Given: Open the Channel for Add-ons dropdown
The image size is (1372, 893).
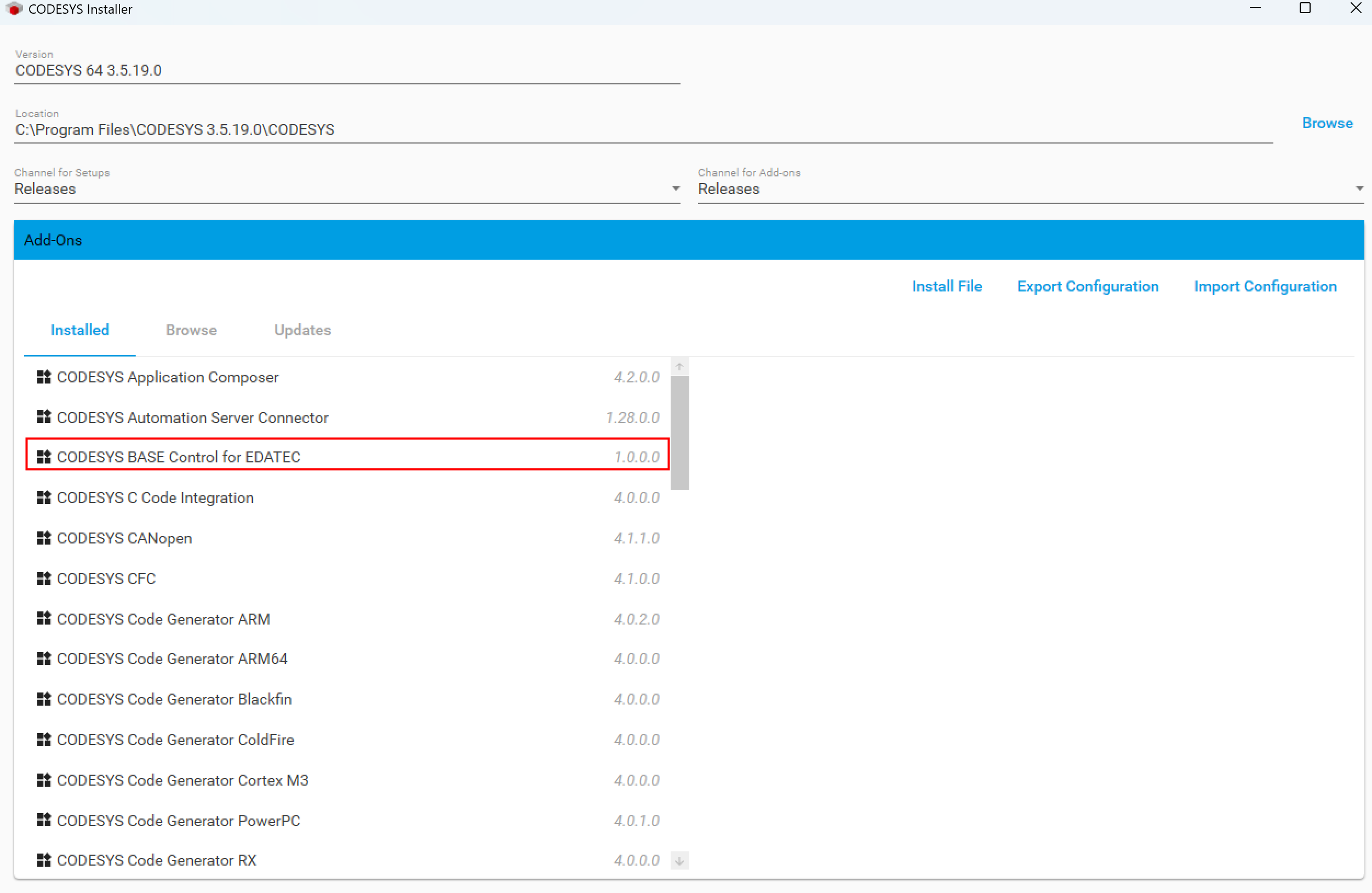Looking at the screenshot, I should pyautogui.click(x=1359, y=188).
